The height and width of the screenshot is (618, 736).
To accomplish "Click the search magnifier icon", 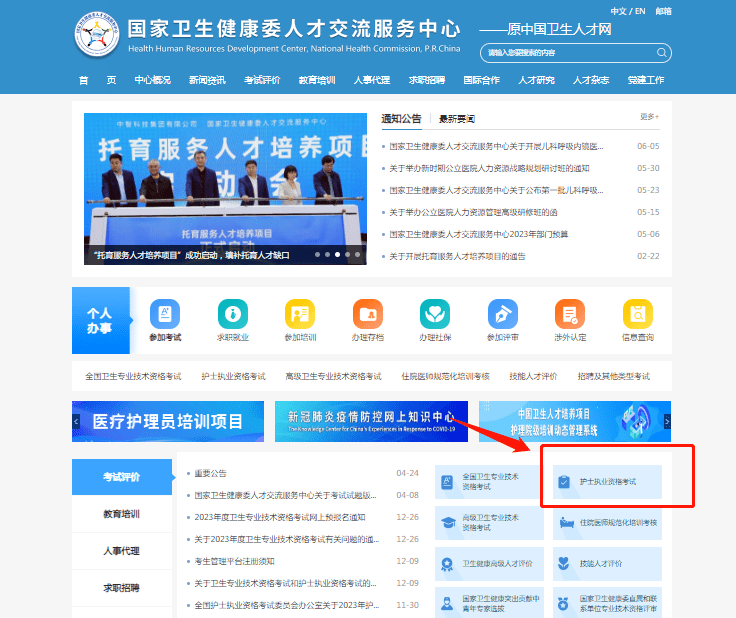I will pos(661,53).
